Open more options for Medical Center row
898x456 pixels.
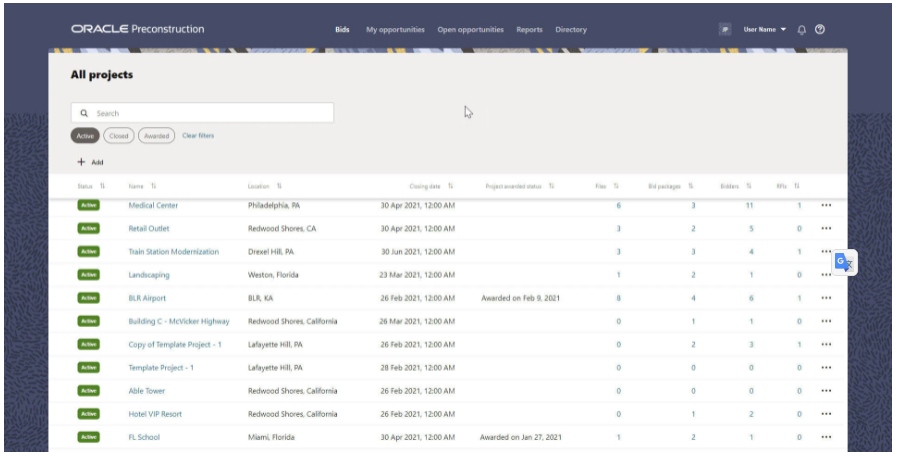click(x=826, y=206)
